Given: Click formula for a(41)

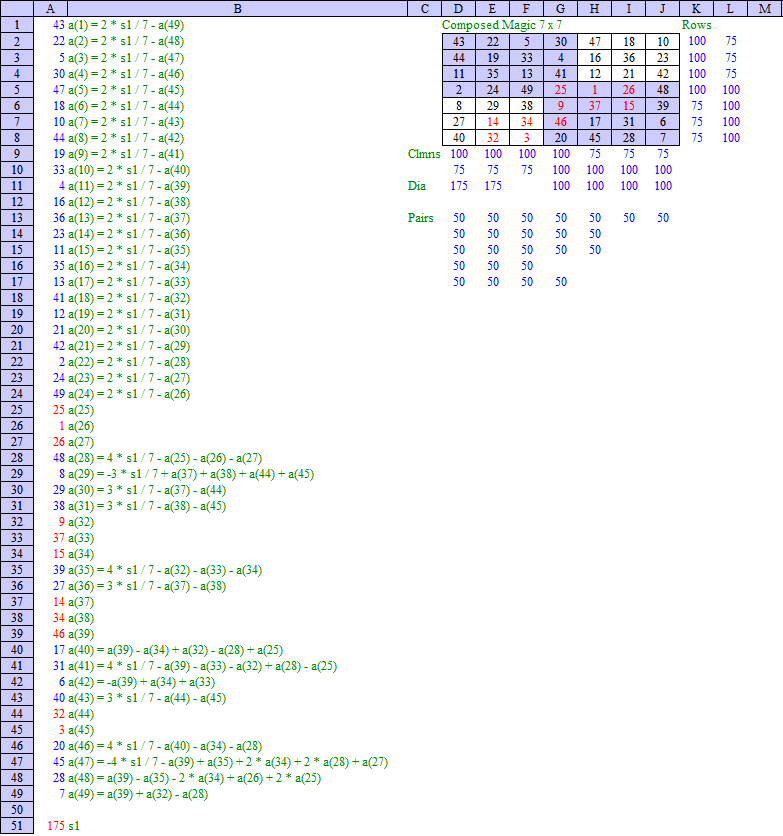Looking at the screenshot, I should pyautogui.click(x=202, y=665).
